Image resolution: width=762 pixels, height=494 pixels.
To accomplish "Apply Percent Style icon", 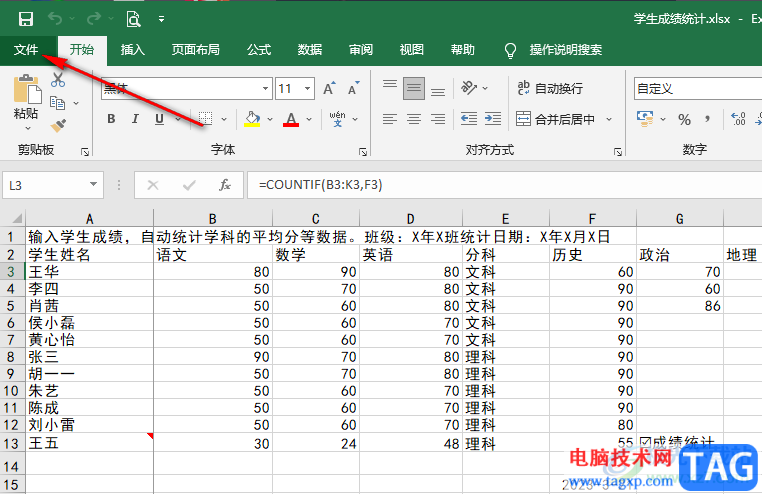I will (x=684, y=119).
